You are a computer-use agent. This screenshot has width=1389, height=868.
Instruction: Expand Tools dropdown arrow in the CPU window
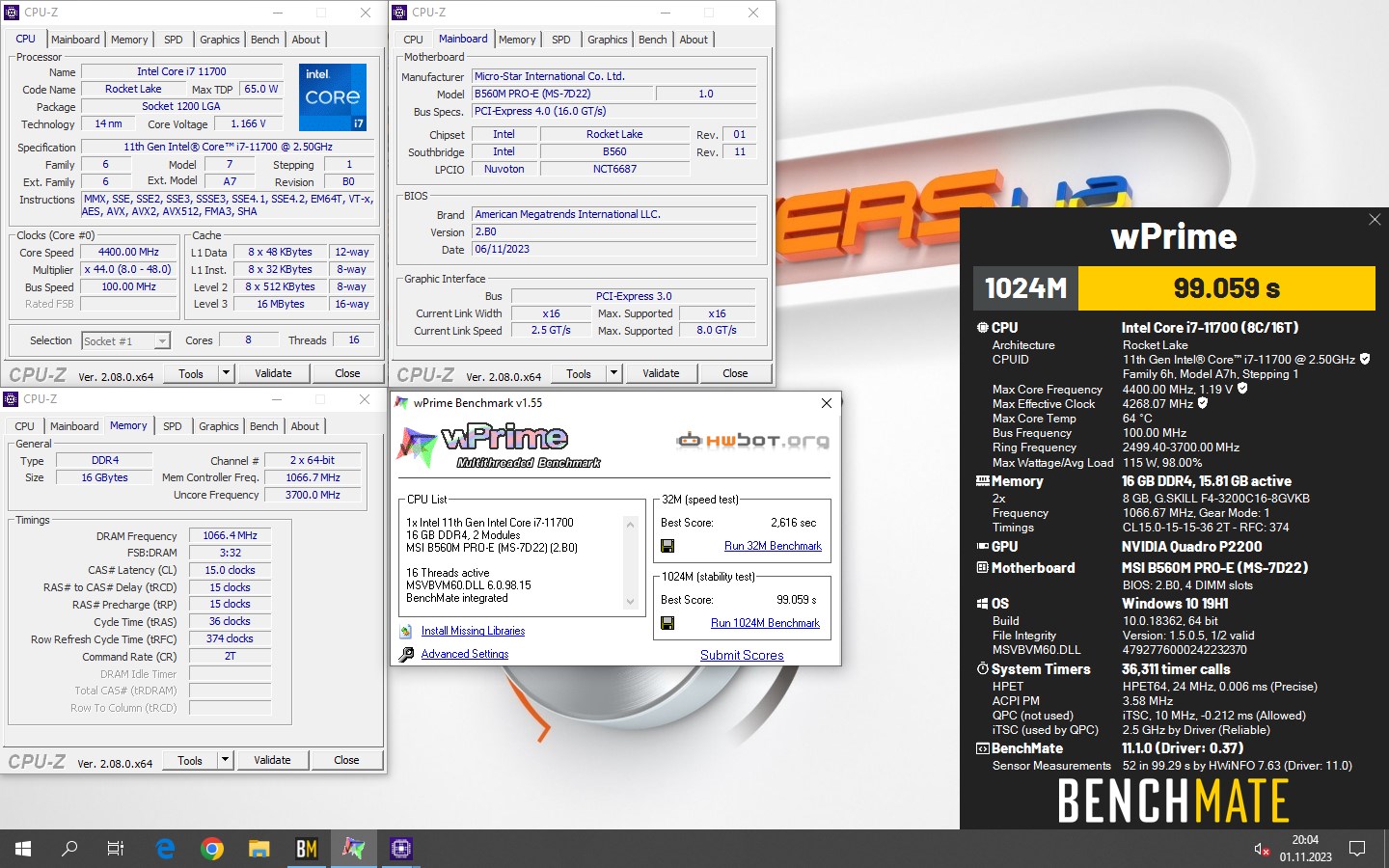click(x=226, y=373)
